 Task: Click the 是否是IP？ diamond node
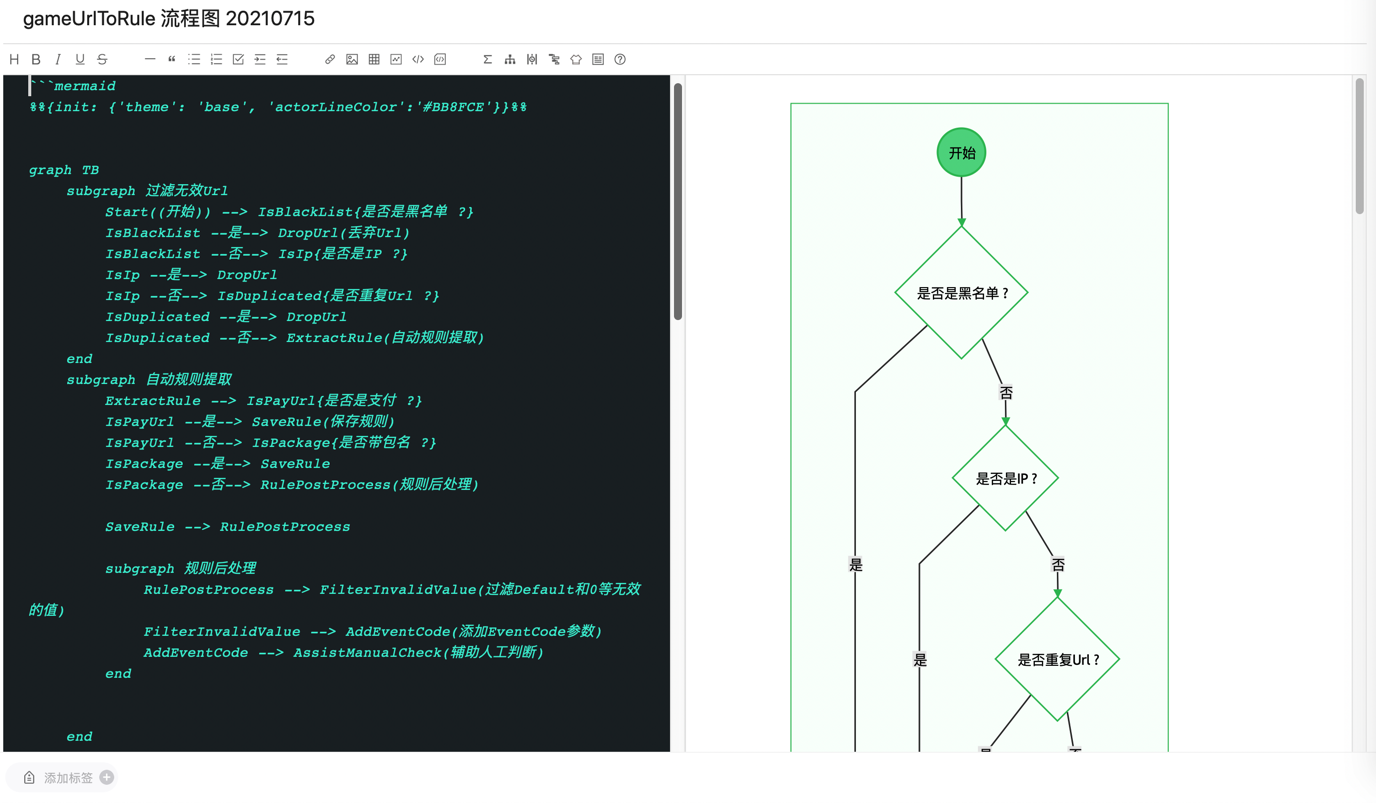click(1005, 478)
